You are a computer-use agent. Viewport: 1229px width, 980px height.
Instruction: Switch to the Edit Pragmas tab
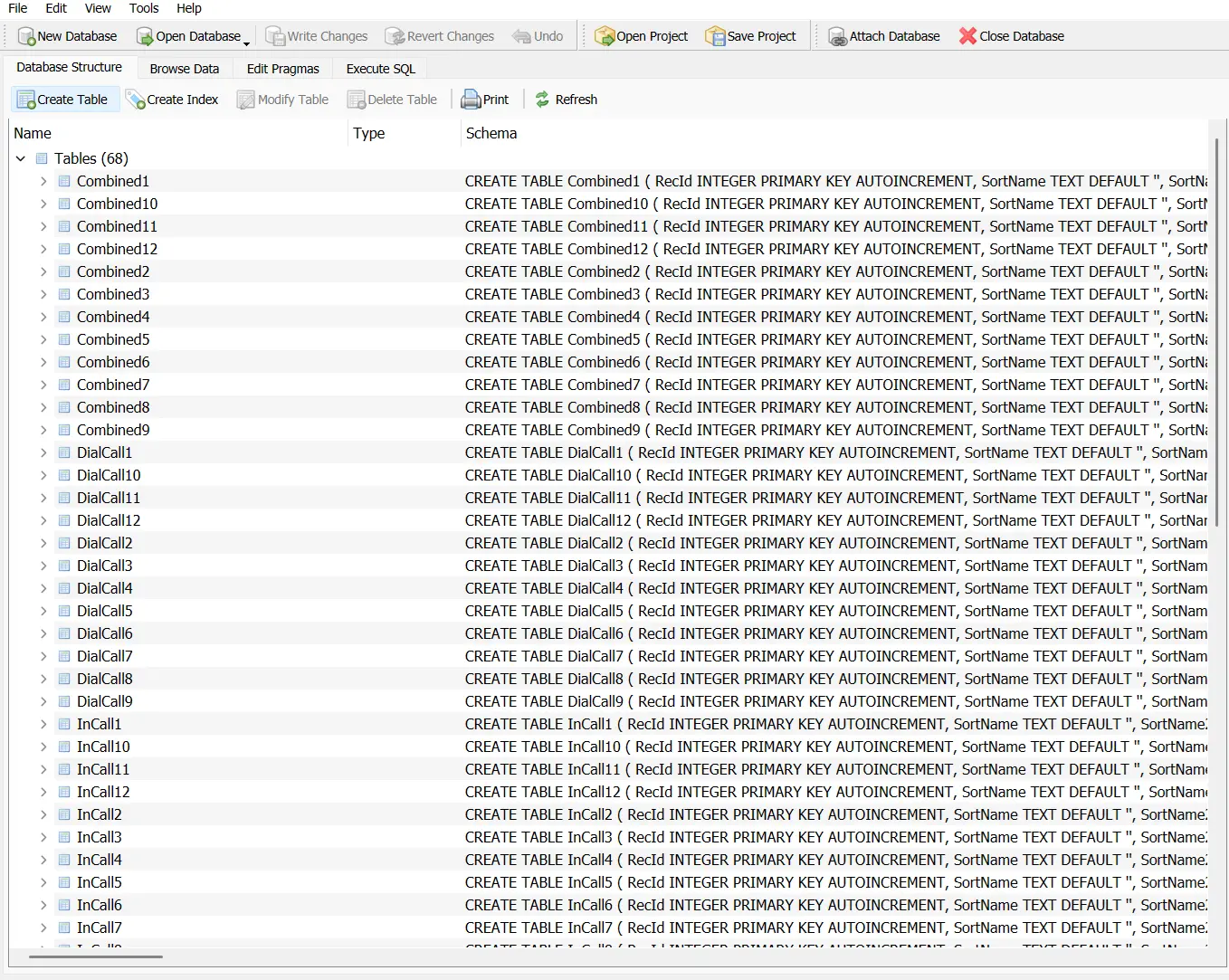coord(283,69)
